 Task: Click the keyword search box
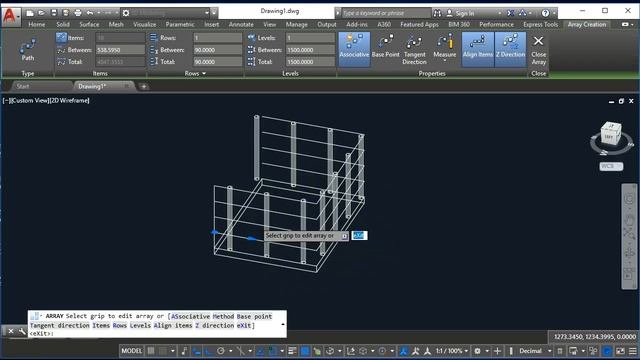tap(385, 13)
